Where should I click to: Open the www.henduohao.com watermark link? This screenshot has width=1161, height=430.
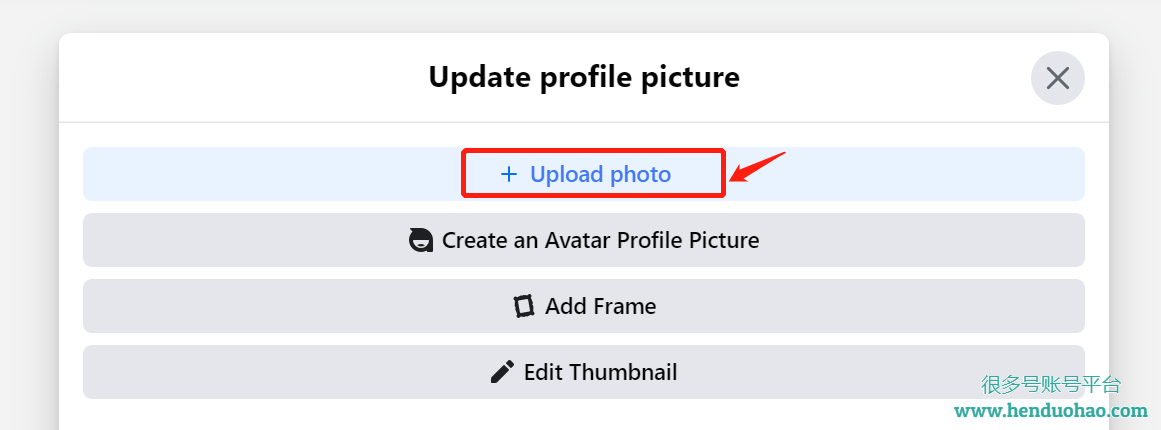click(x=1051, y=410)
